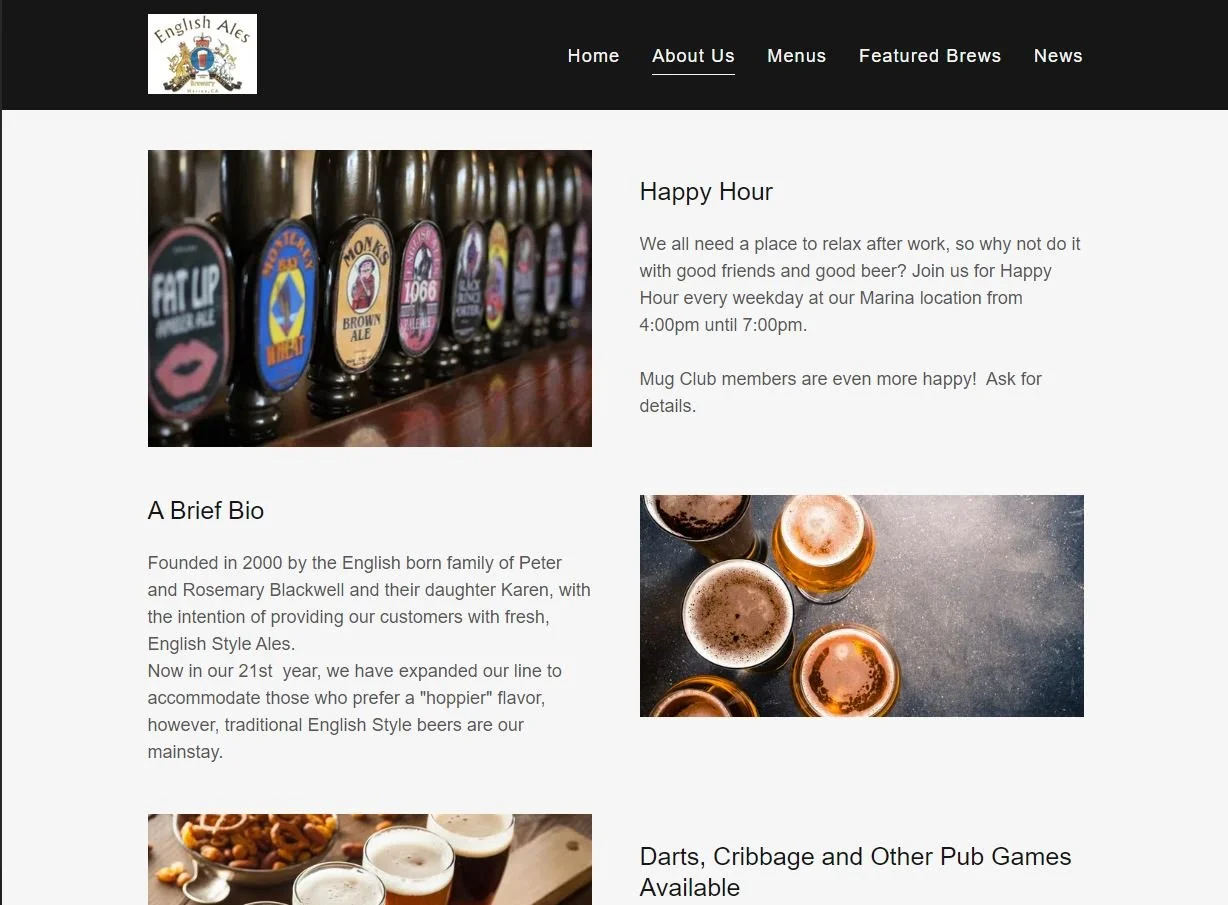The height and width of the screenshot is (905, 1228).
Task: Open the Home page
Action: 593,56
